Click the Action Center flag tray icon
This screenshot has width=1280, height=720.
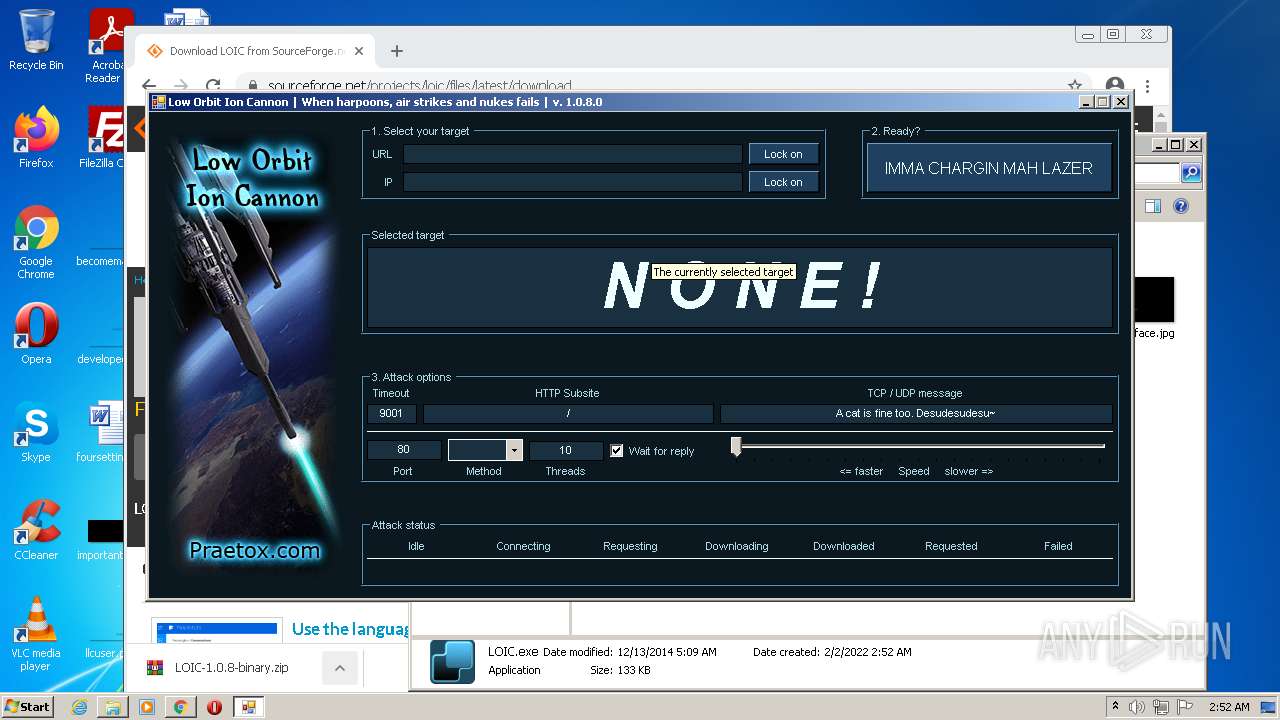point(1186,707)
